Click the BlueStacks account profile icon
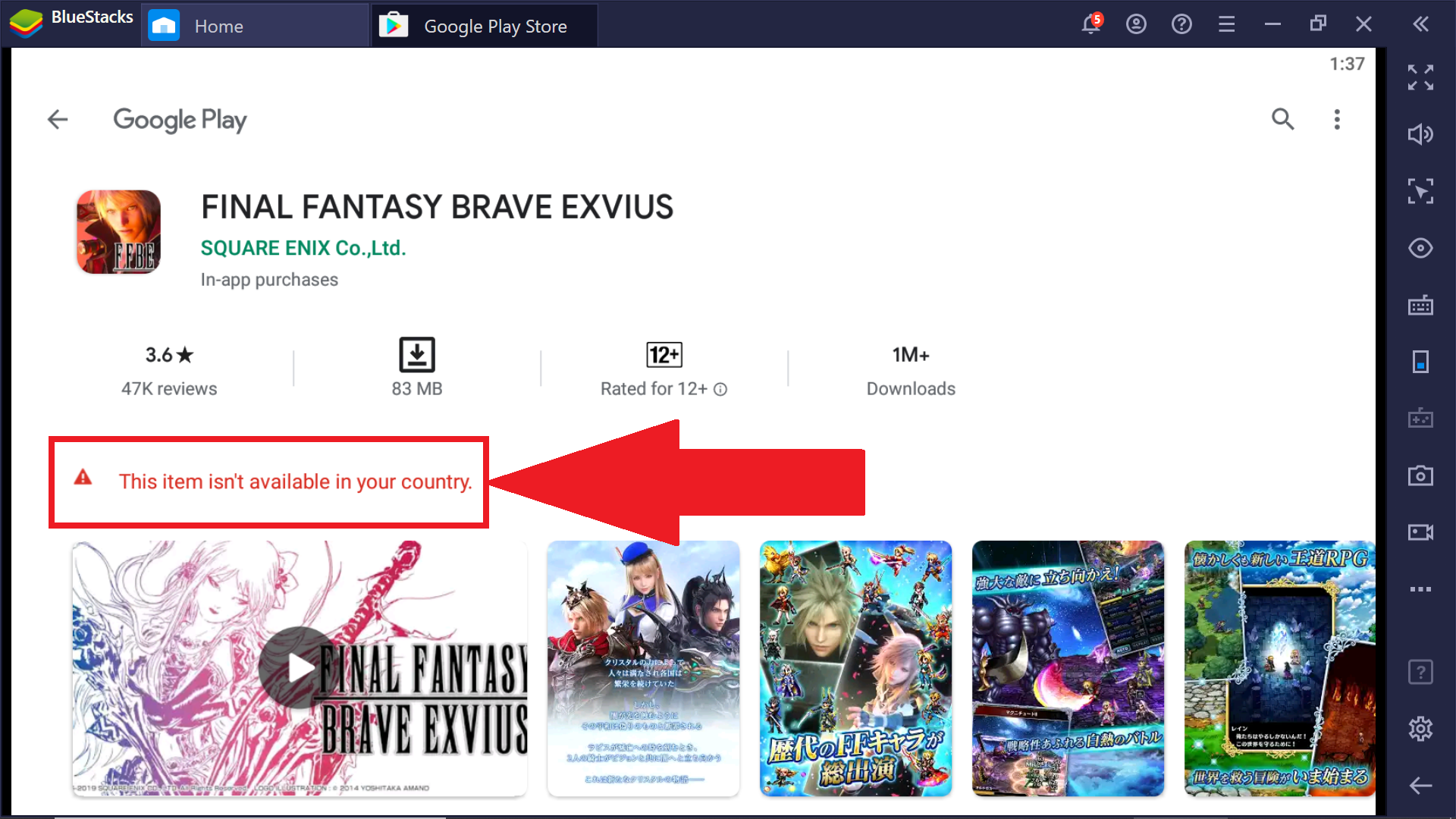This screenshot has width=1456, height=819. pos(1136,24)
